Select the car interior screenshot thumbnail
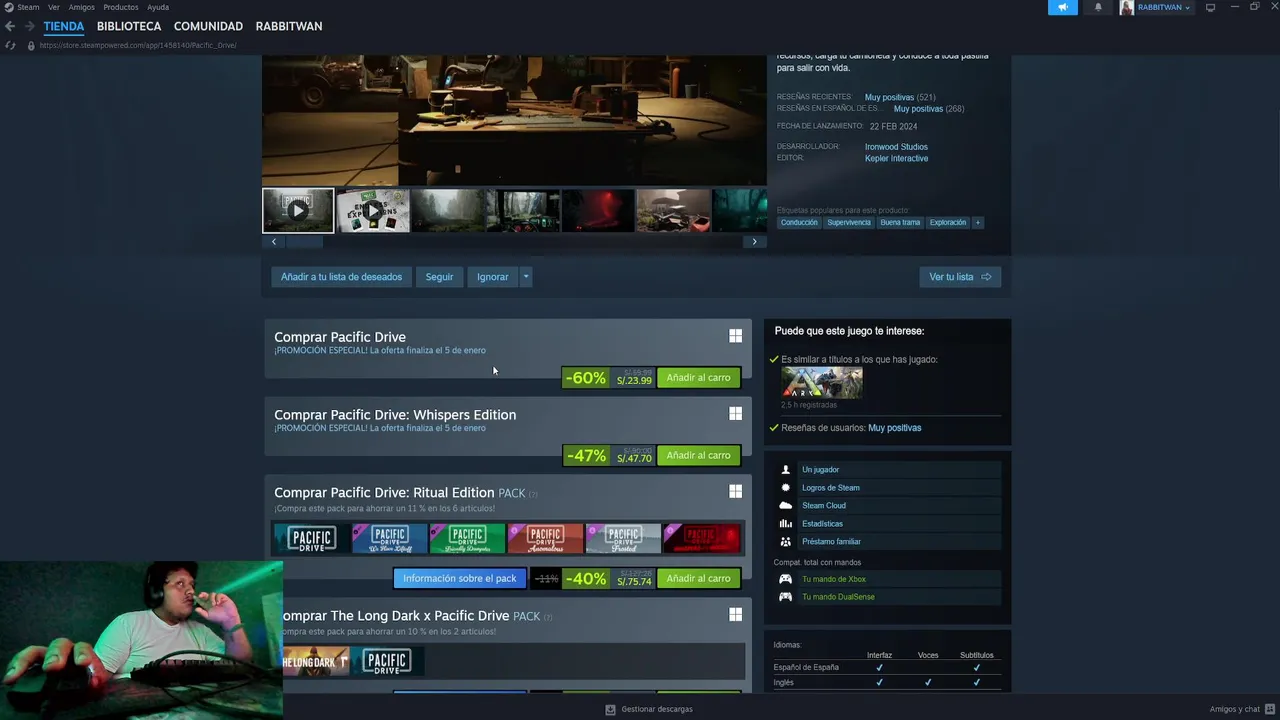The image size is (1280, 720). click(x=523, y=210)
